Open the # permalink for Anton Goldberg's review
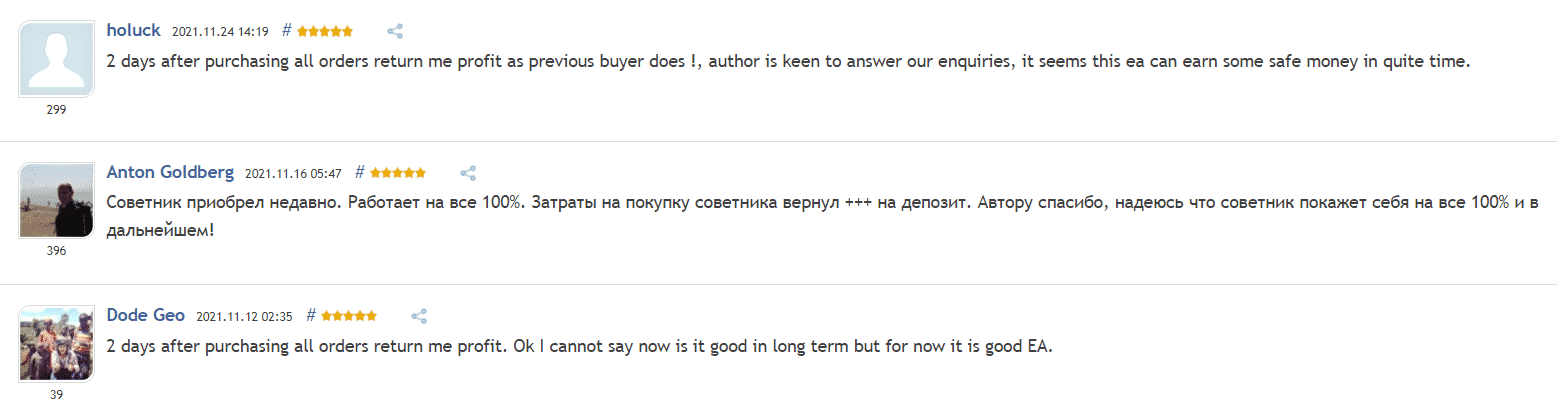Image resolution: width=1557 pixels, height=413 pixels. click(360, 173)
